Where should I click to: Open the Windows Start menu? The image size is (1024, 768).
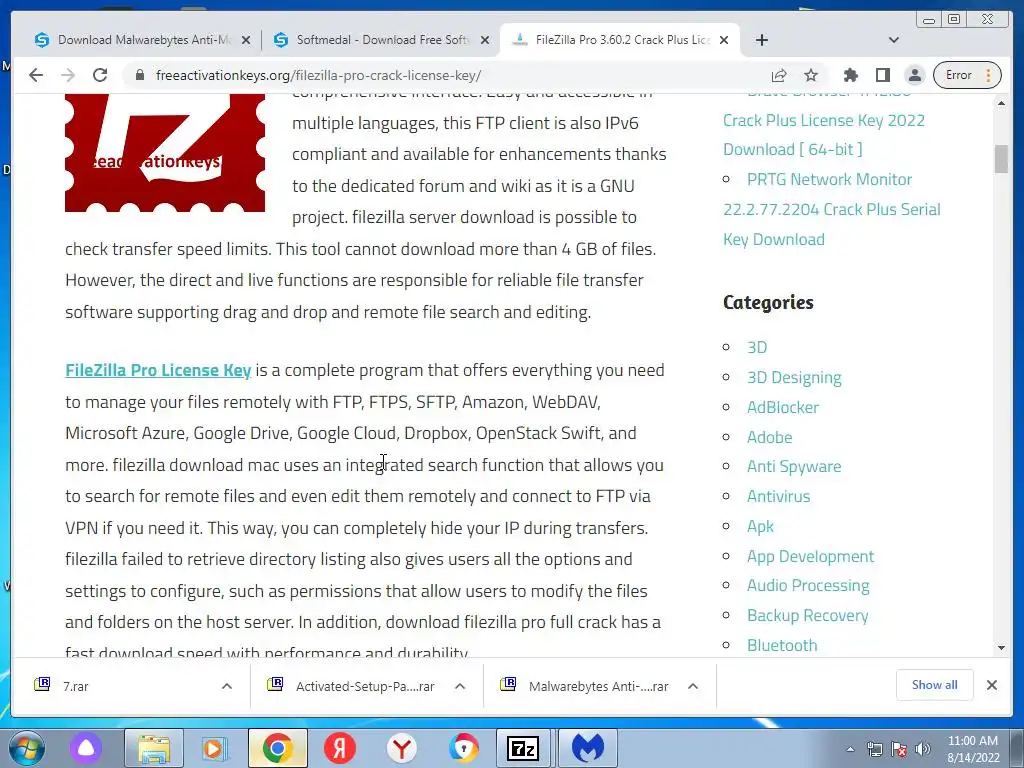point(26,748)
